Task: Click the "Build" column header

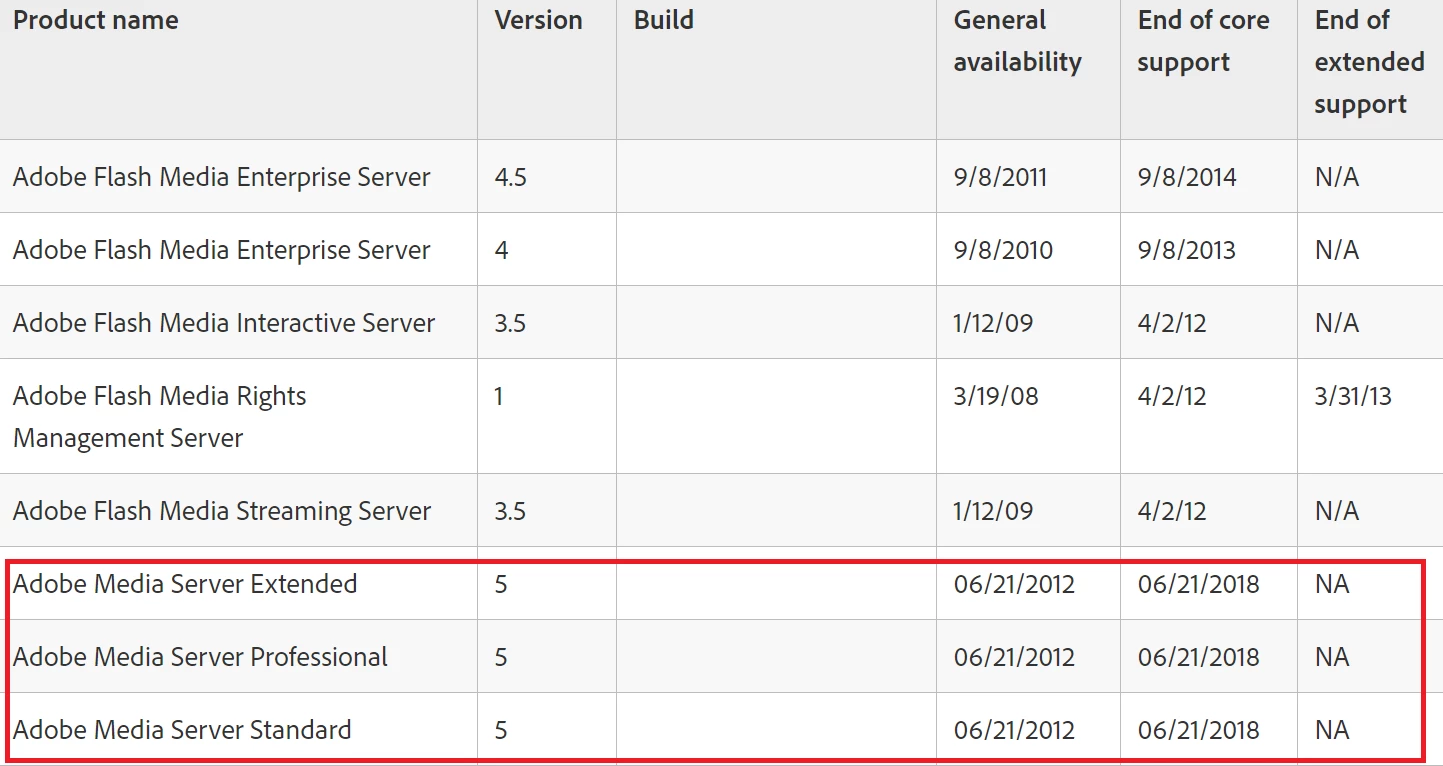Action: 664,21
